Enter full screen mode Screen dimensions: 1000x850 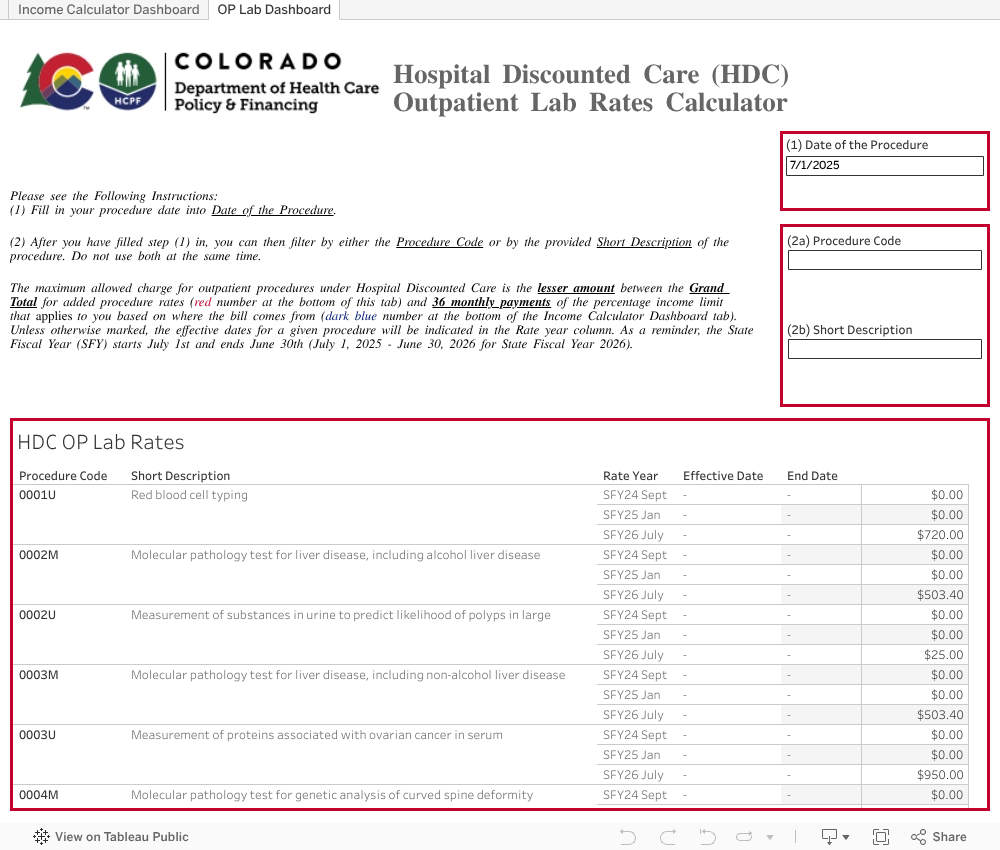881,837
